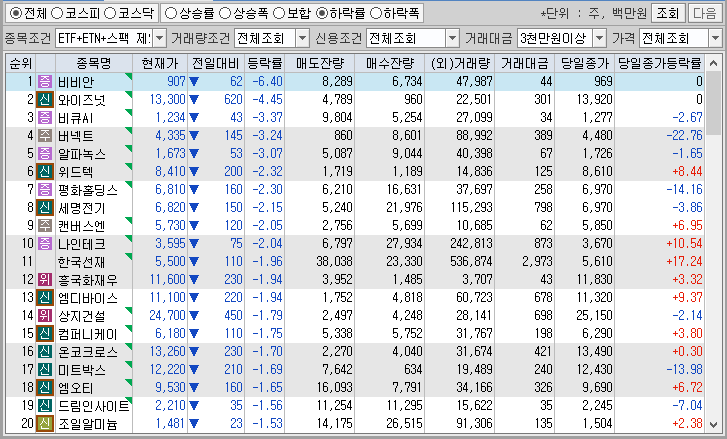This screenshot has width=727, height=439.
Task: Select the 코스피 radio button
Action: [57, 13]
